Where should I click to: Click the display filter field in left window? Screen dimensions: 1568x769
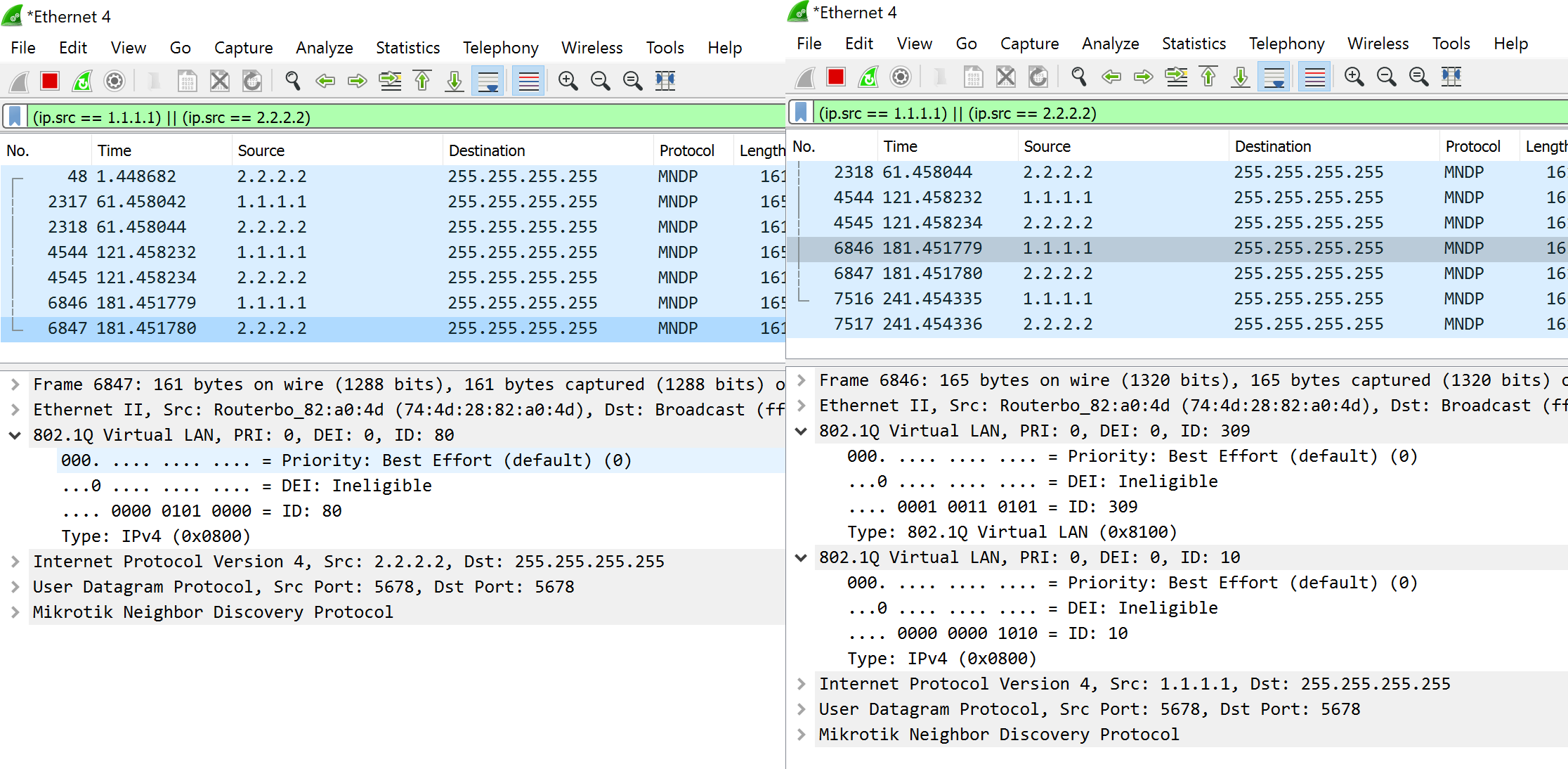tap(406, 117)
